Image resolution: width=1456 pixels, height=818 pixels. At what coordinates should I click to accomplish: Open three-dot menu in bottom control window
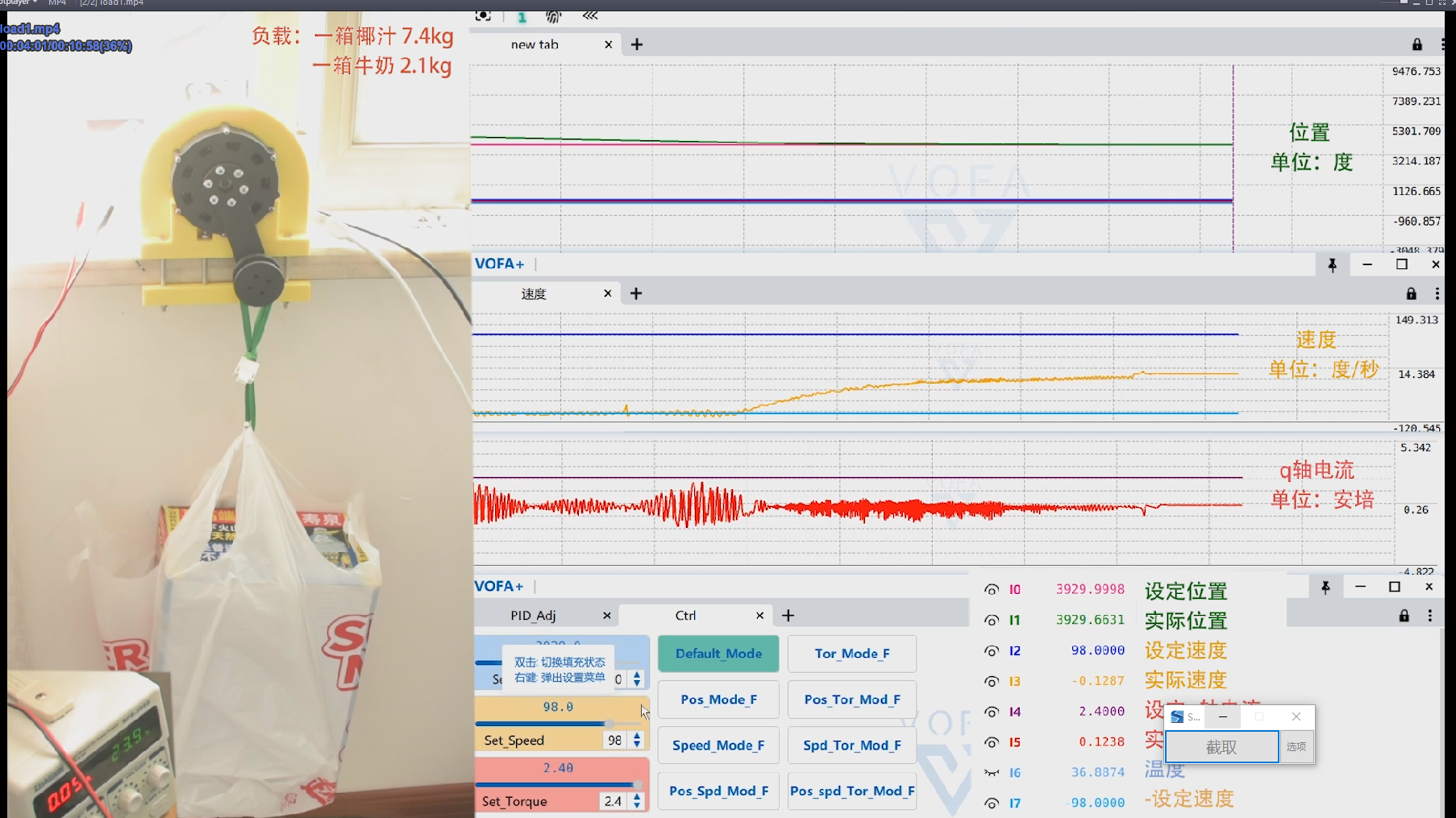click(x=1430, y=616)
